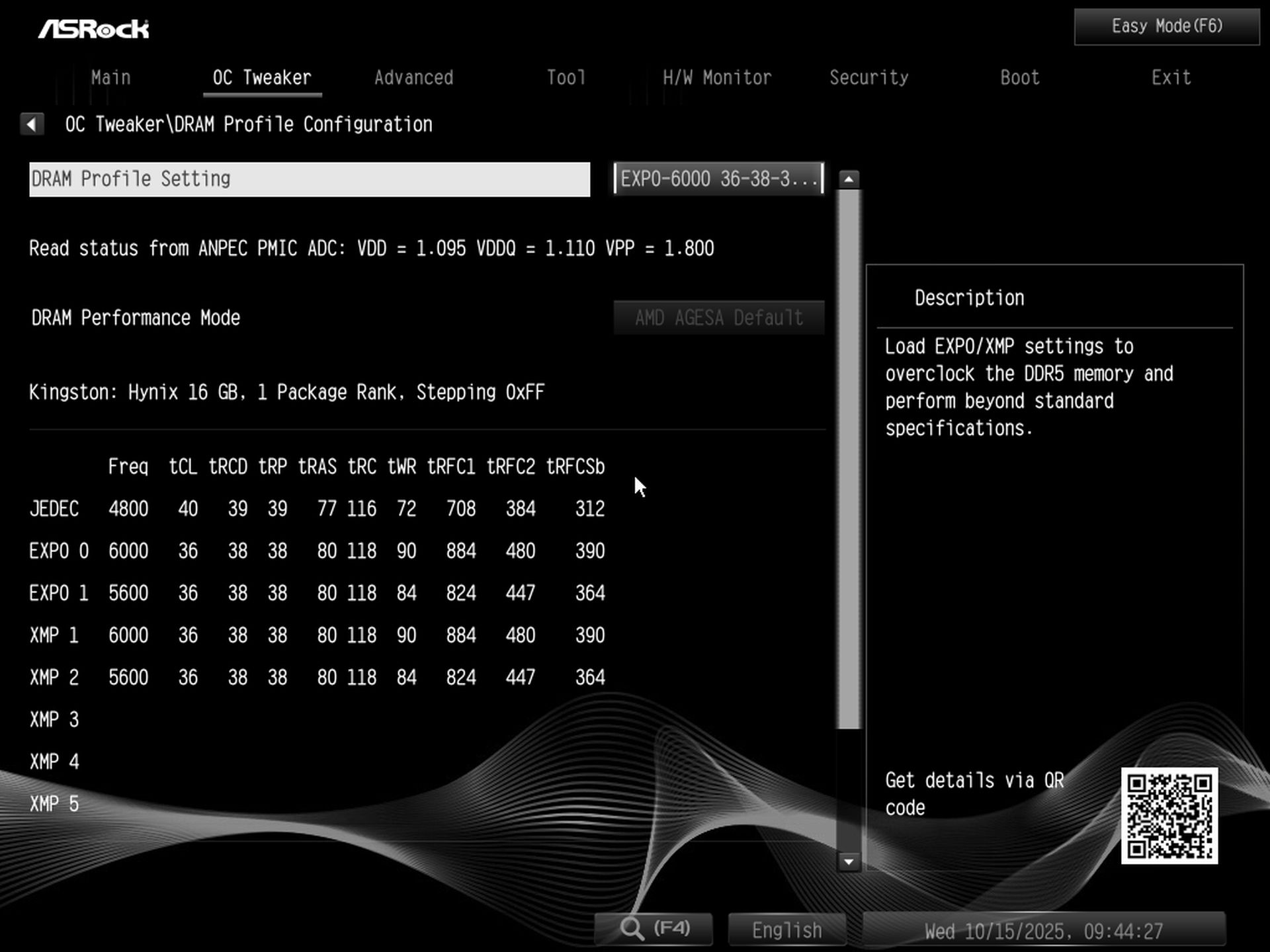This screenshot has height=952, width=1270.
Task: Switch to Easy Mode via the F6 button
Action: click(x=1165, y=26)
